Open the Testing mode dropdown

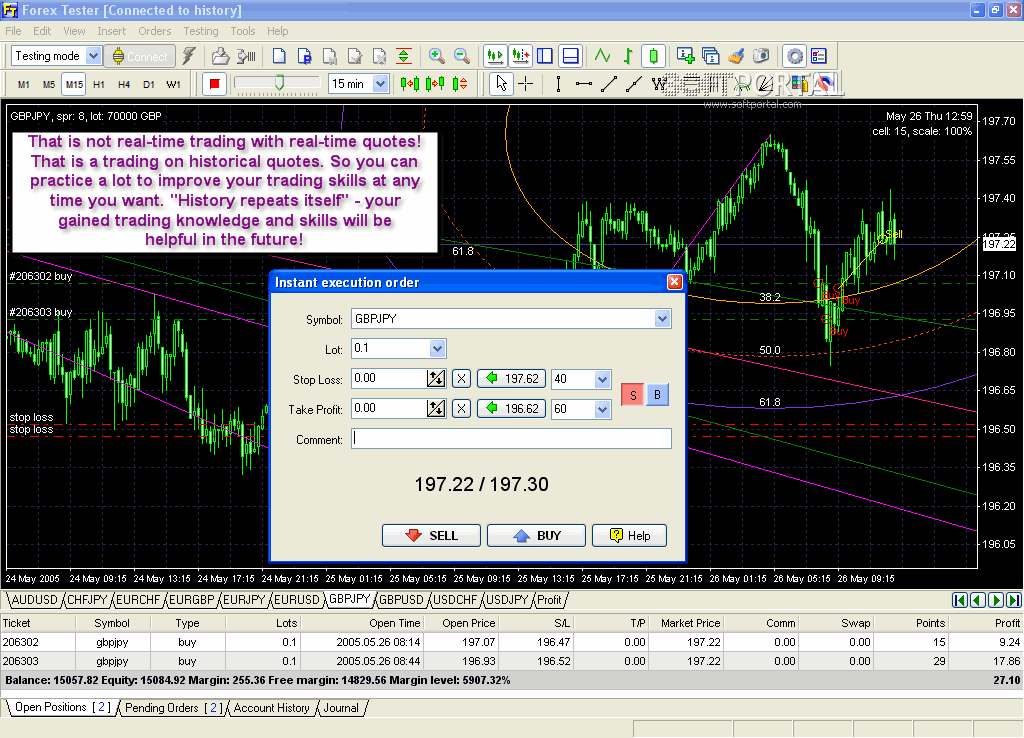tap(93, 56)
